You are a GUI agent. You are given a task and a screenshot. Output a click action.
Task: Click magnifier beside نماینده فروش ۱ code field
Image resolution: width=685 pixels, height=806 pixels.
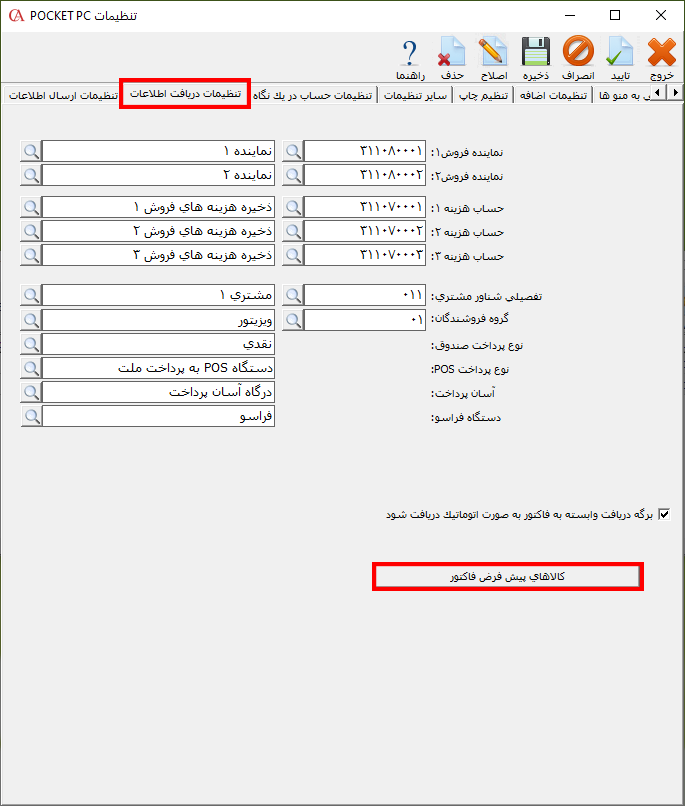[x=293, y=151]
